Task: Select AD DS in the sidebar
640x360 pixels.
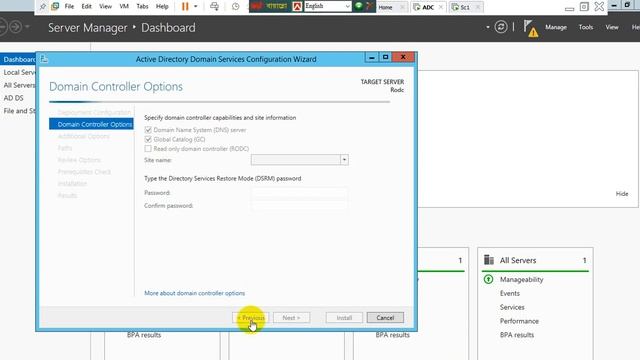Action: click(13, 98)
